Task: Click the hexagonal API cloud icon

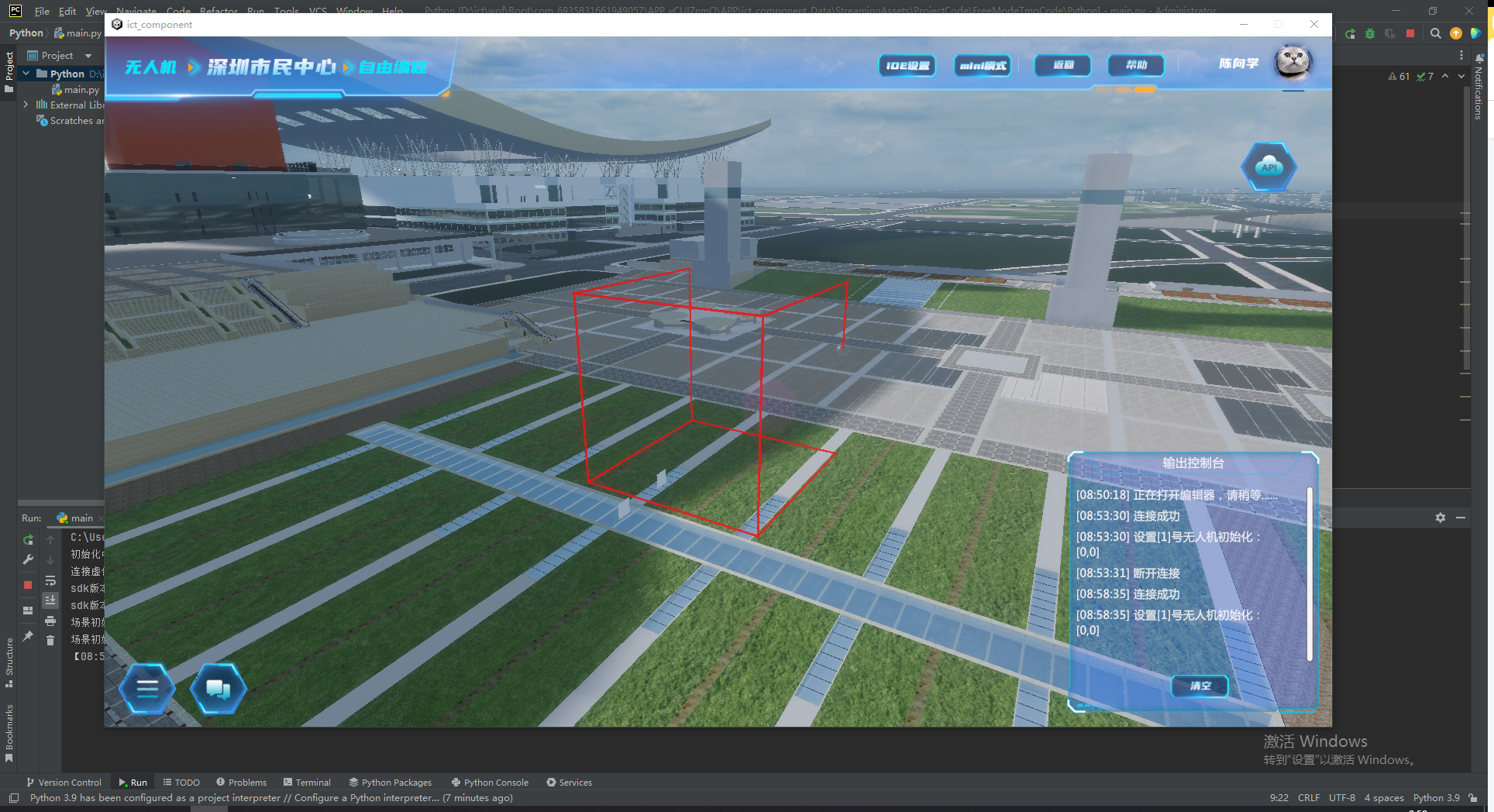Action: tap(1269, 167)
